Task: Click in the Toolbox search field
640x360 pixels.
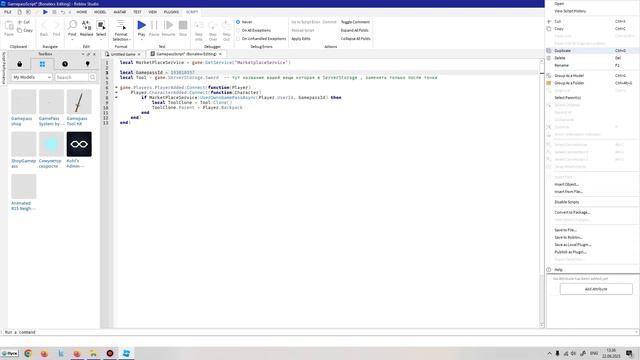Action: 72,77
